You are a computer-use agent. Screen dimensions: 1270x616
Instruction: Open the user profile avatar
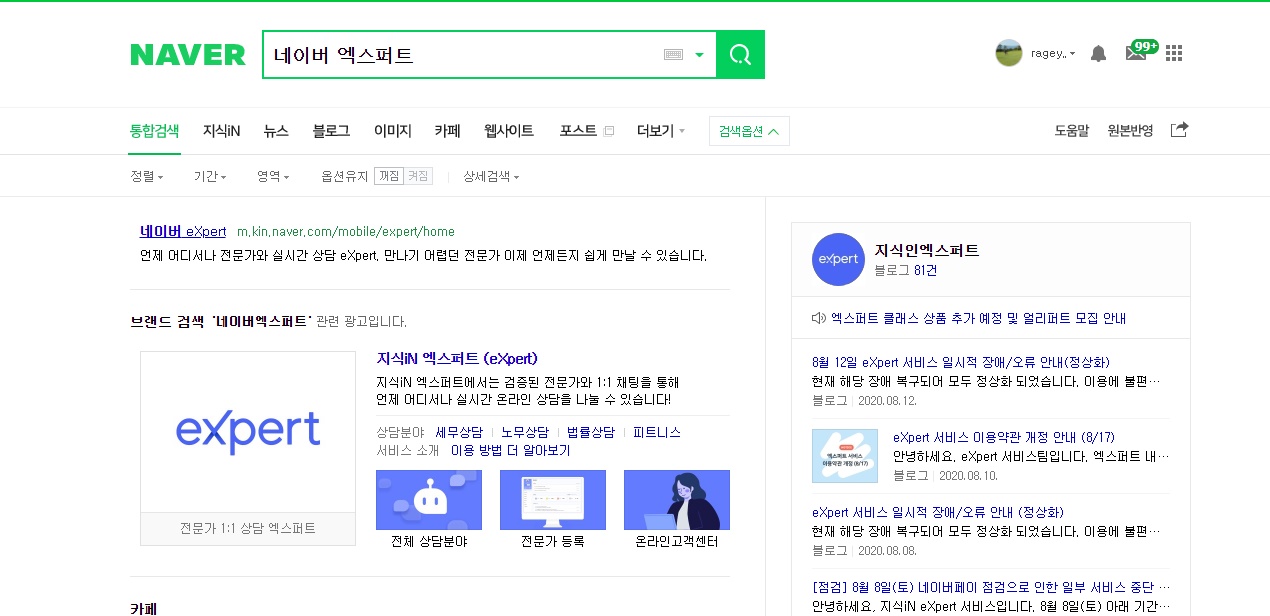(1009, 53)
